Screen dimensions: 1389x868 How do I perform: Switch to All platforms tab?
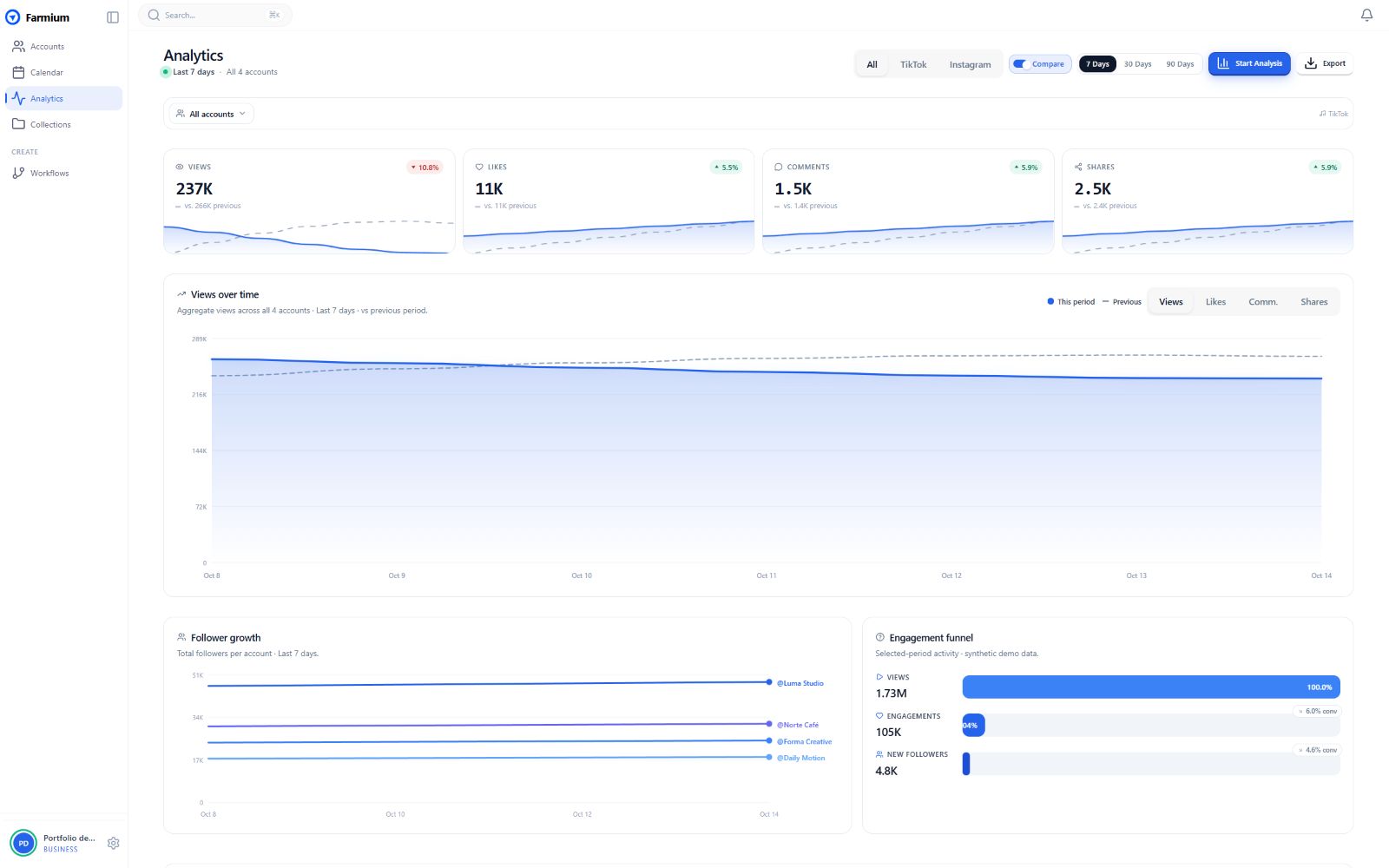pos(872,64)
